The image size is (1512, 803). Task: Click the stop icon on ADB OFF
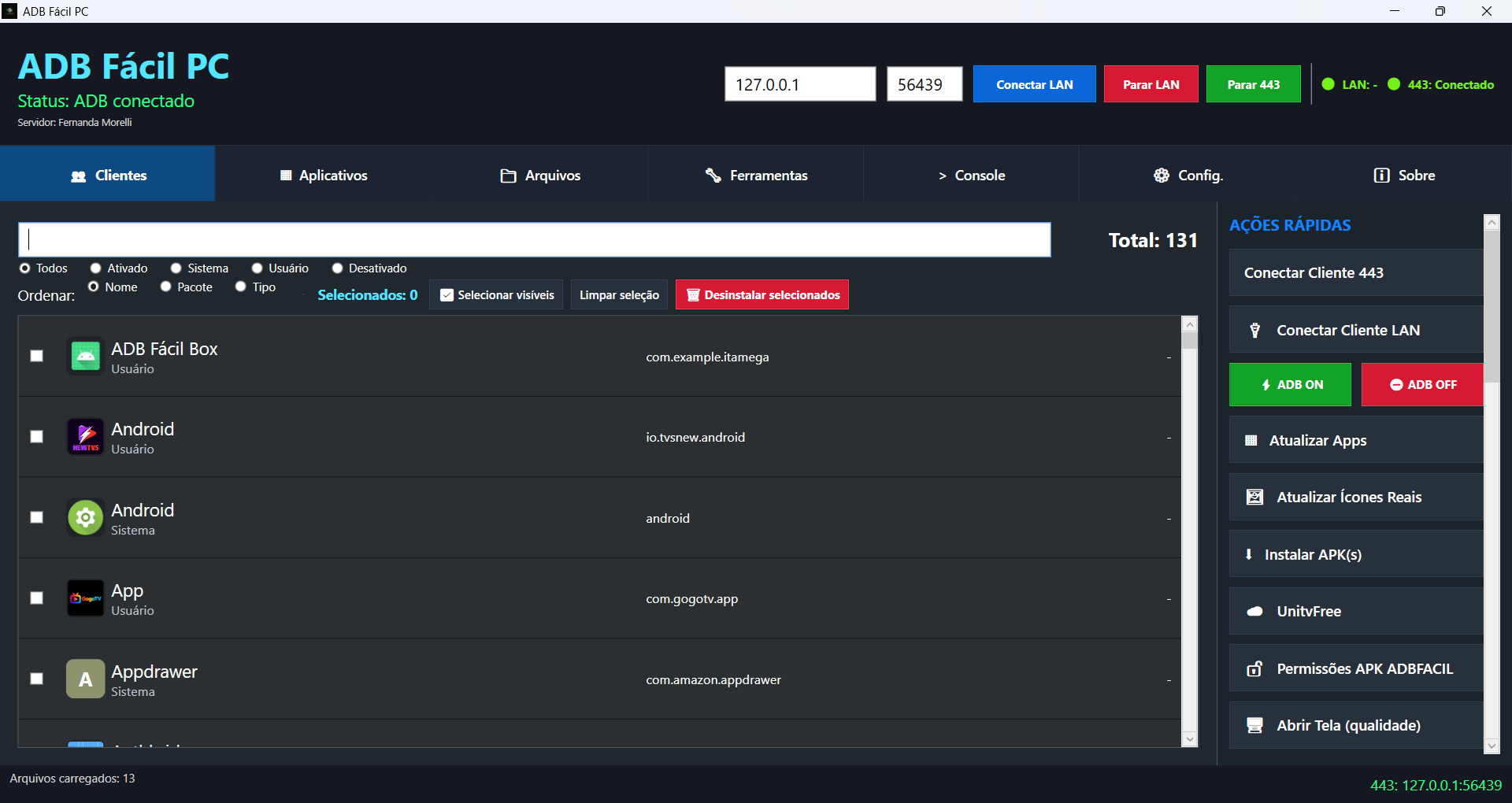pos(1396,385)
